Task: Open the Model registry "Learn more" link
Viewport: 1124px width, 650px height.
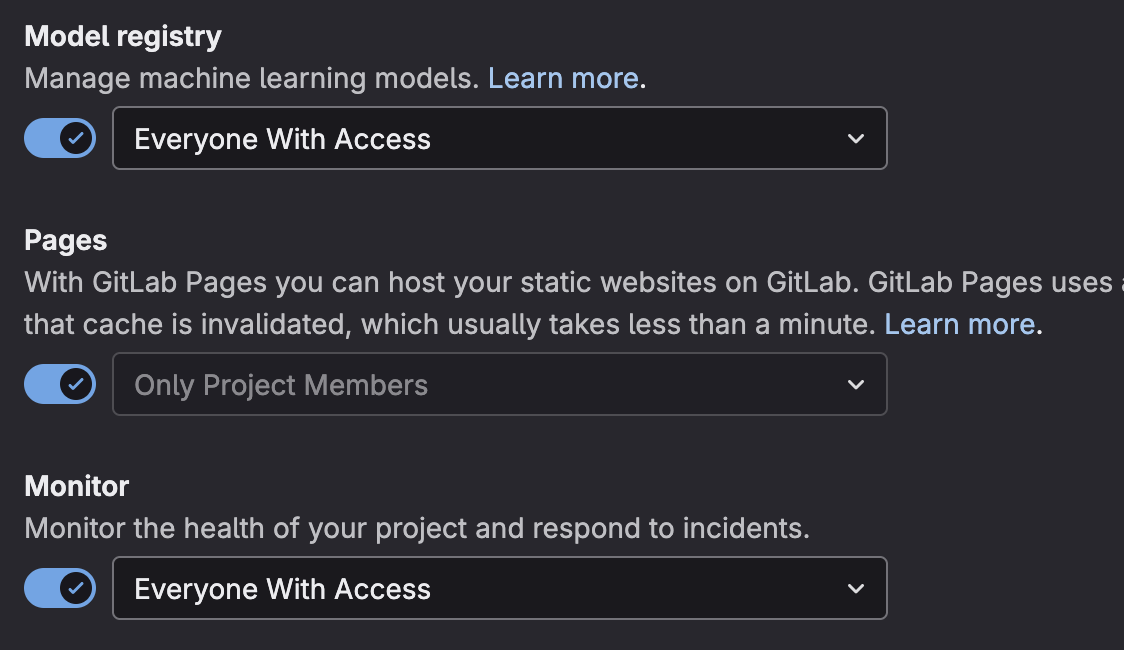Action: [x=563, y=79]
